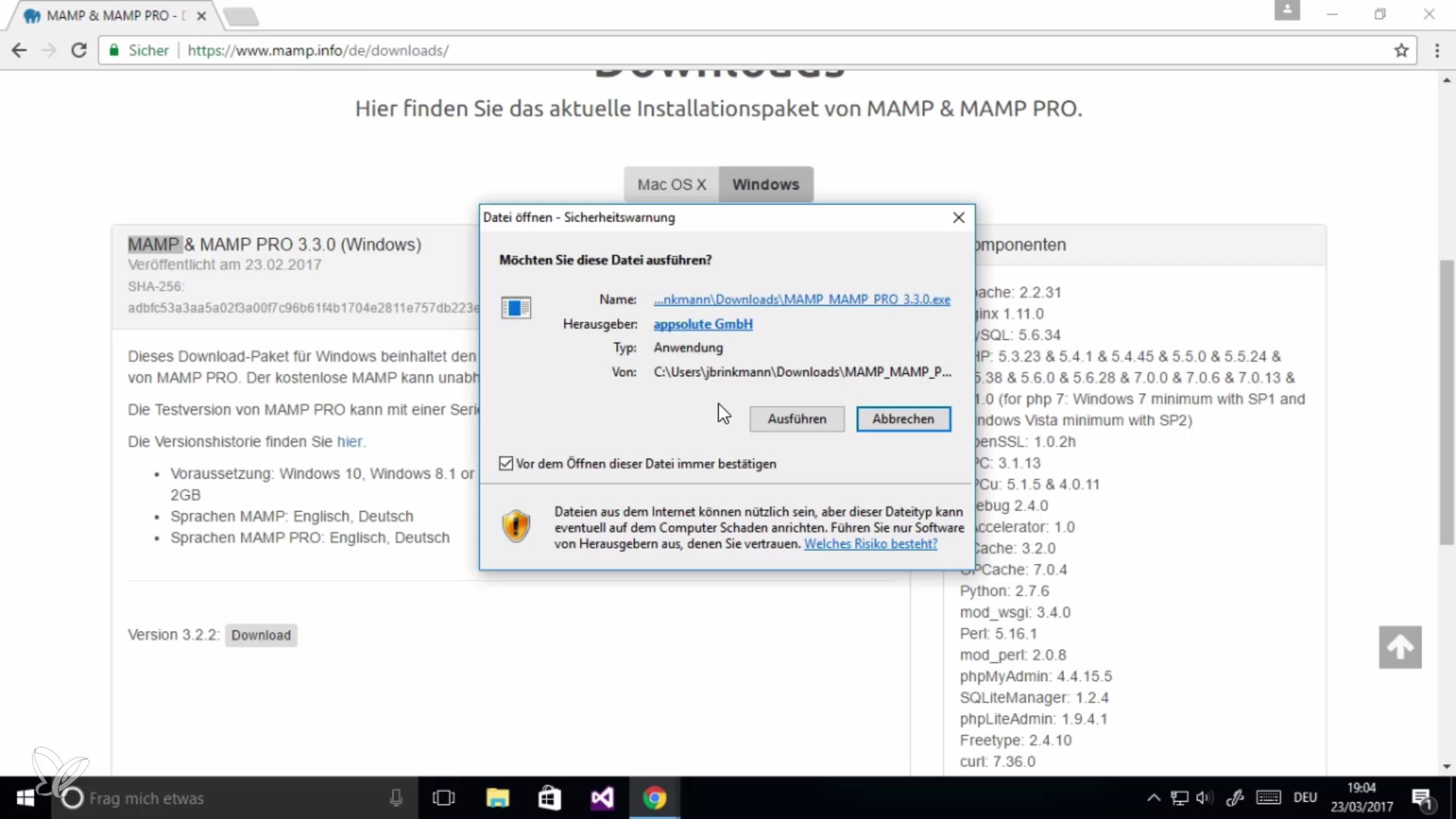1456x819 pixels.
Task: Open File Explorer from the taskbar
Action: pos(497,798)
